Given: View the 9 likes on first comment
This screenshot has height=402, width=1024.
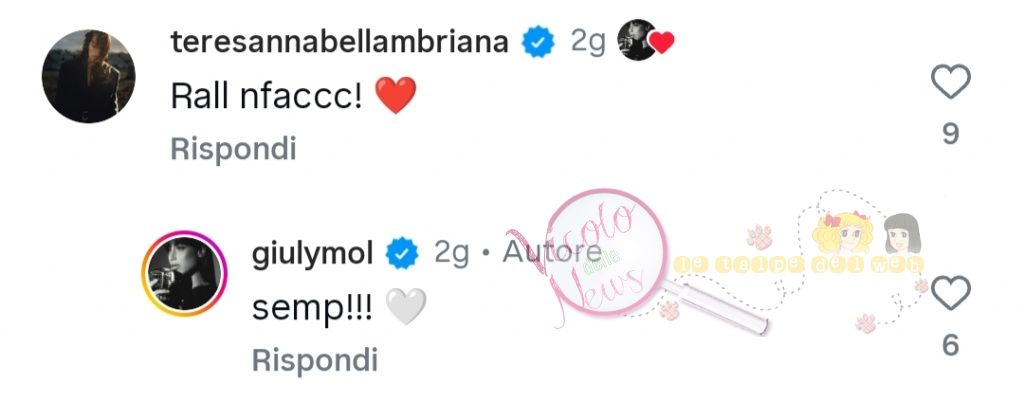Looking at the screenshot, I should [x=951, y=134].
